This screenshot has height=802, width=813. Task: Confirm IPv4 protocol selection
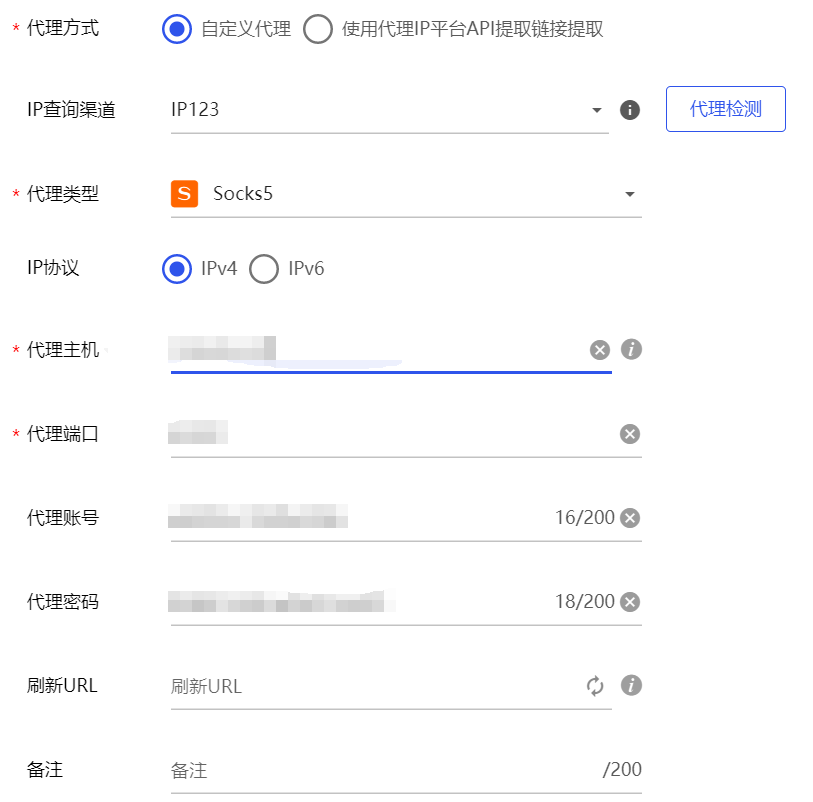coord(176,268)
